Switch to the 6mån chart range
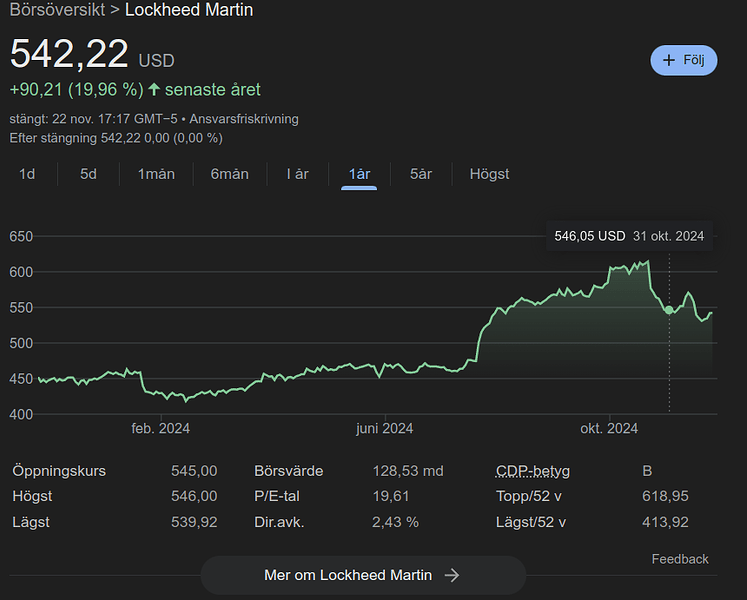The width and height of the screenshot is (747, 600). [x=230, y=174]
